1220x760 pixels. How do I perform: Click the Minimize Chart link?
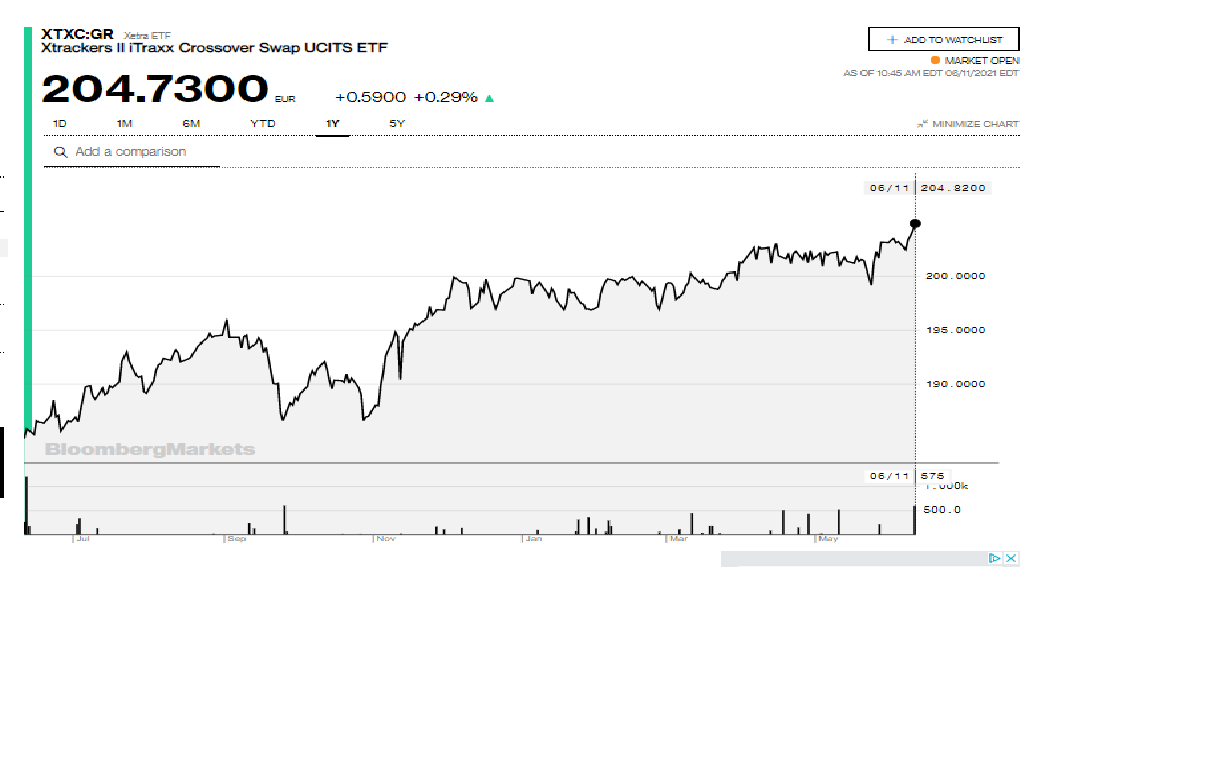(x=975, y=124)
